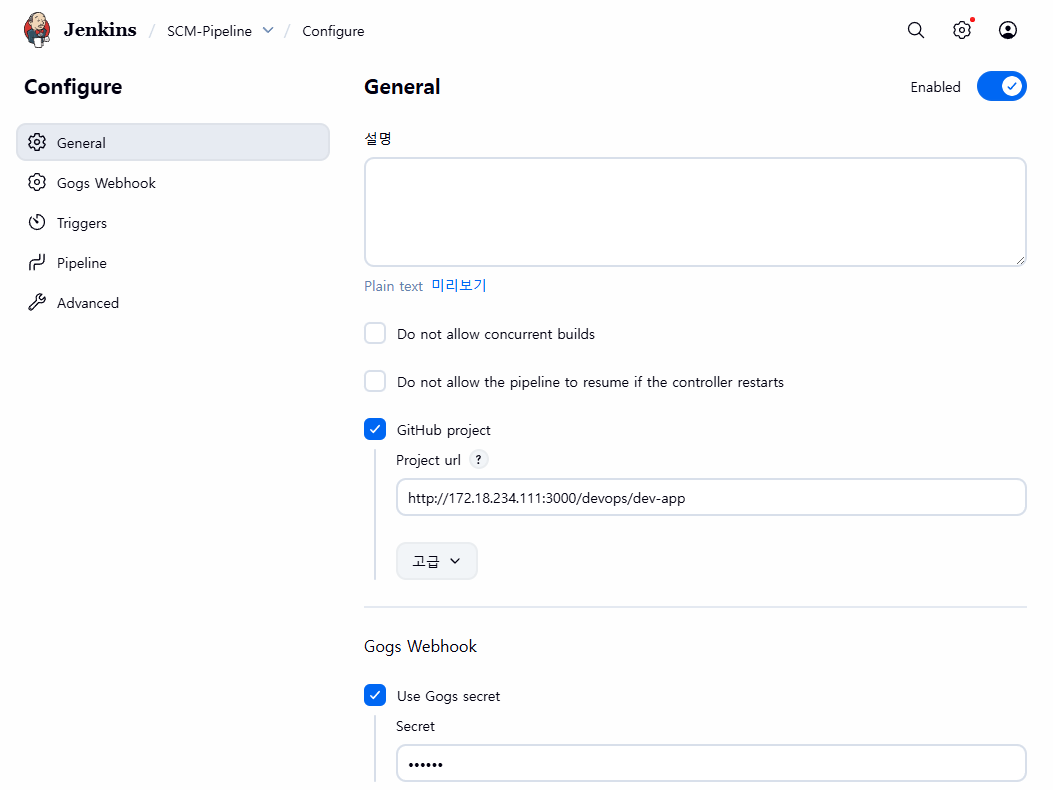Jump to Triggers section in sidebar
The width and height of the screenshot is (1053, 790).
tap(173, 222)
